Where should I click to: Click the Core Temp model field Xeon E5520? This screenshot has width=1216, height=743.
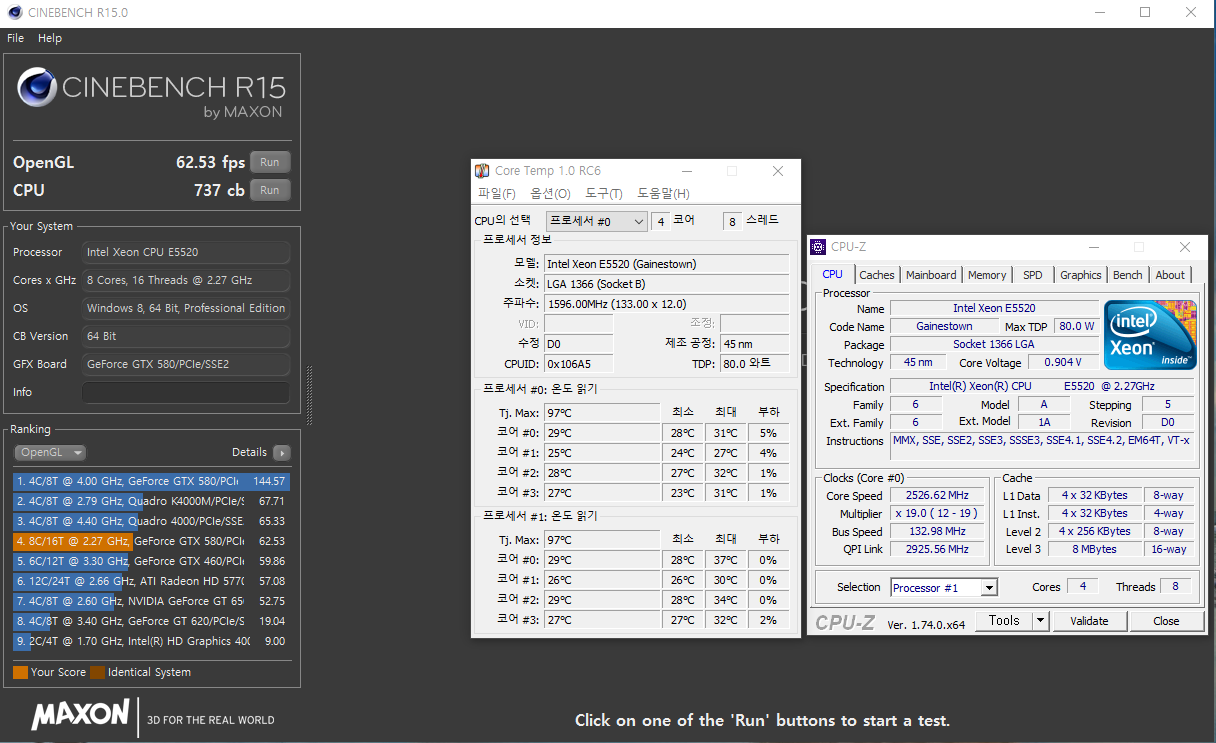point(666,264)
